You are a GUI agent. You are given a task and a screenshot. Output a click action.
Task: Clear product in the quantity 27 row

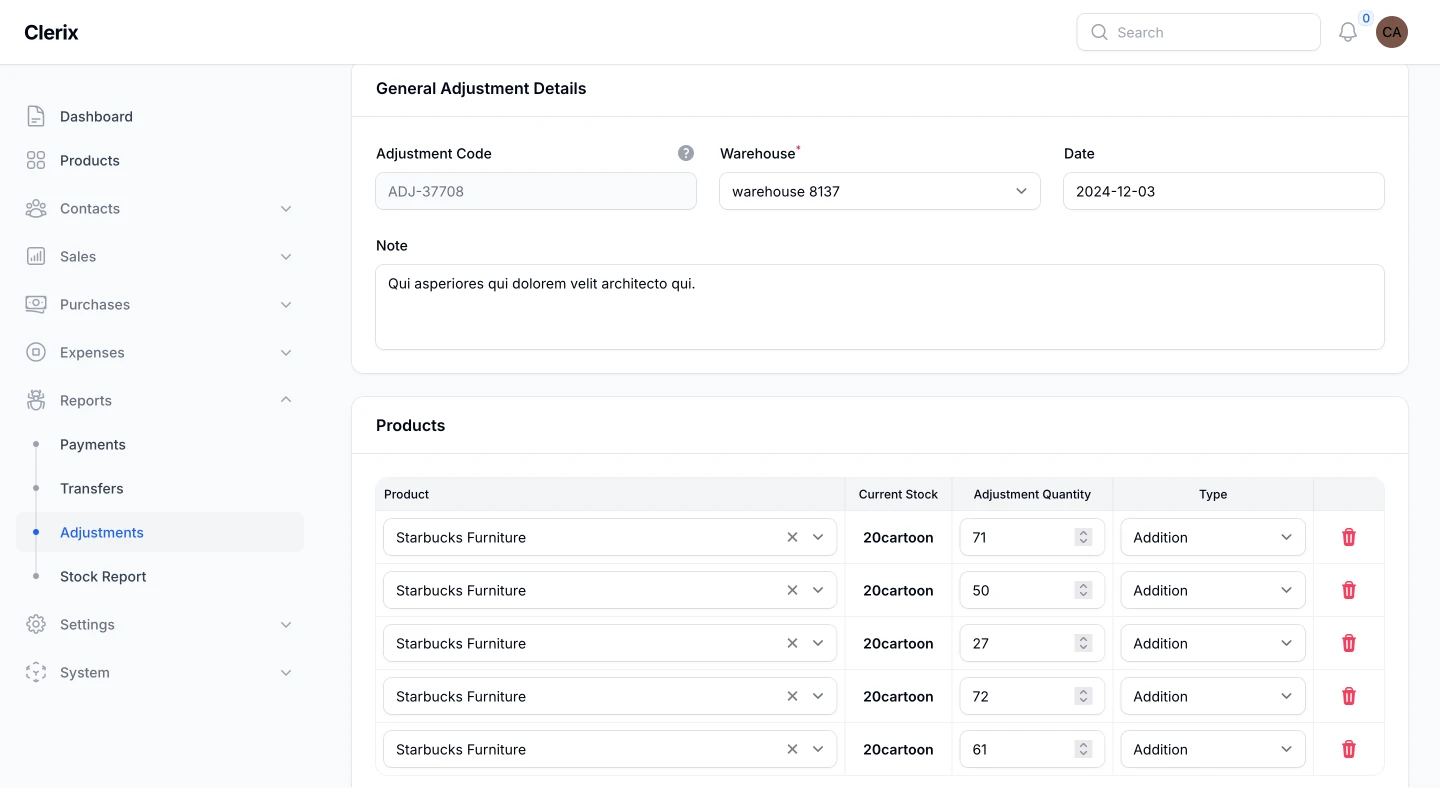point(792,643)
